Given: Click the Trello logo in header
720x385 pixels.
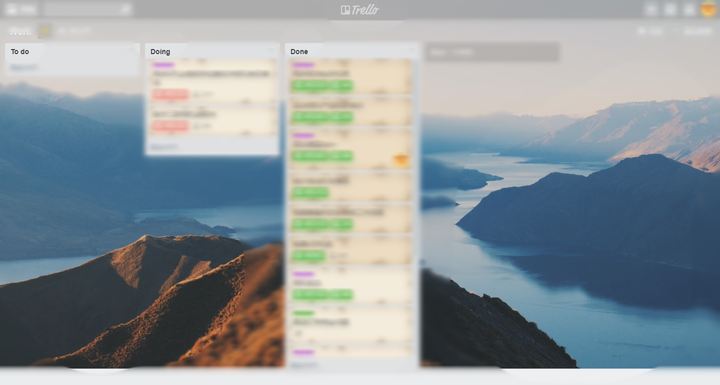Looking at the screenshot, I should (x=360, y=10).
